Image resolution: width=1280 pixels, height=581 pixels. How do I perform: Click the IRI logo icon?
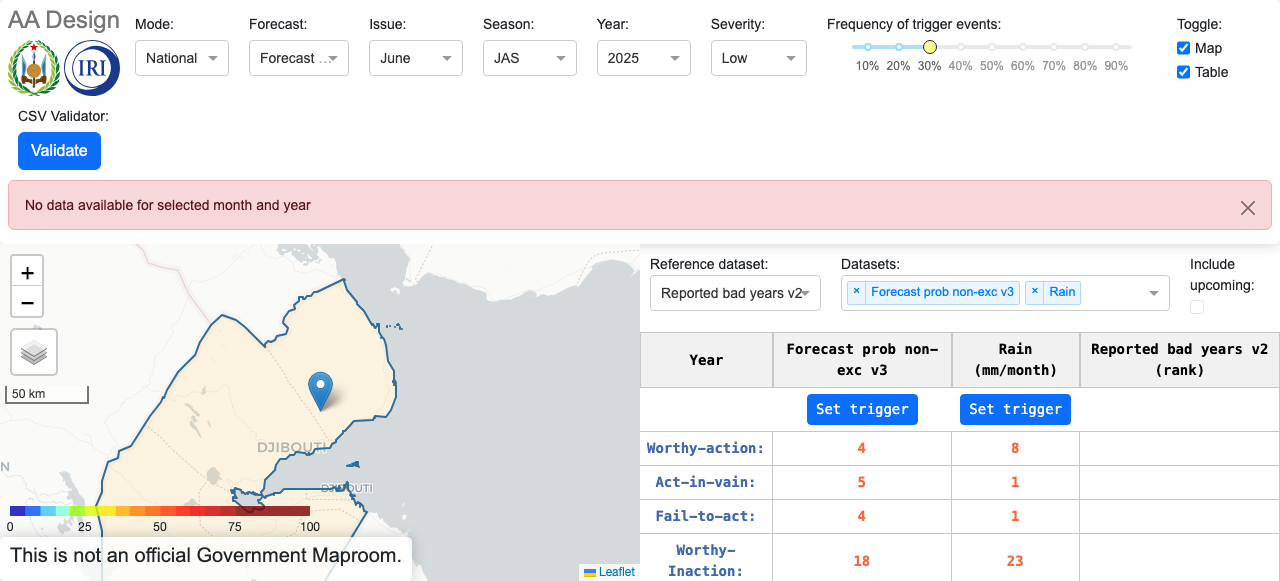91,68
